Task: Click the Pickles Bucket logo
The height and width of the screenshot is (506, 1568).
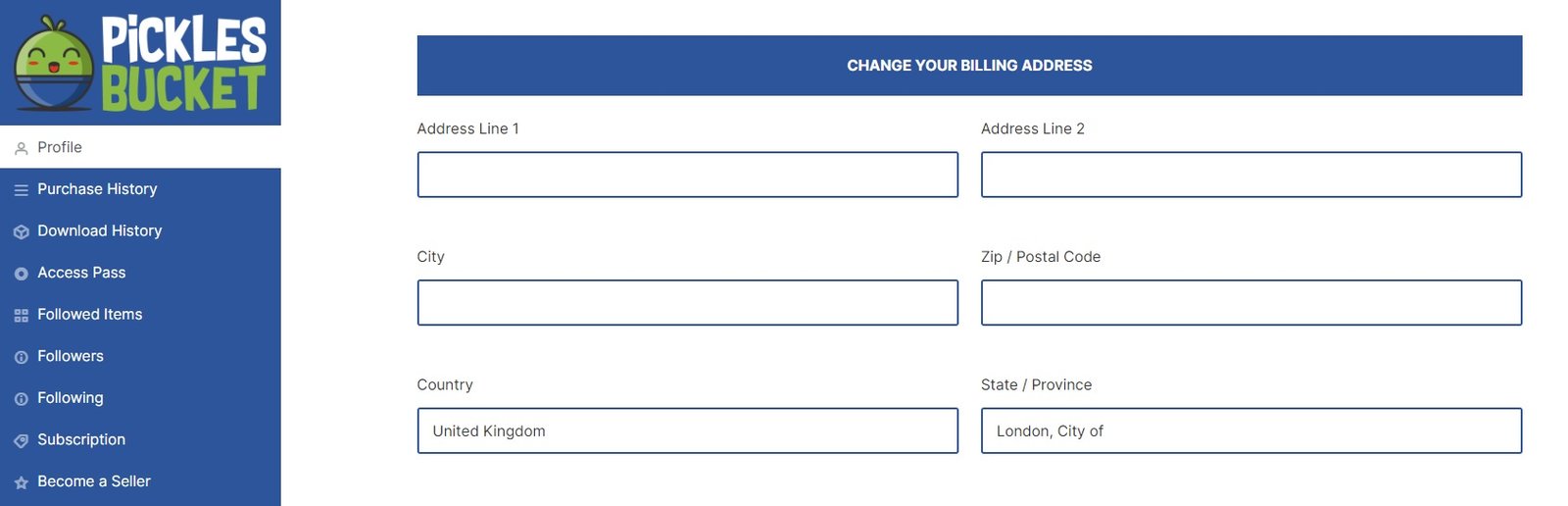Action: pyautogui.click(x=140, y=63)
